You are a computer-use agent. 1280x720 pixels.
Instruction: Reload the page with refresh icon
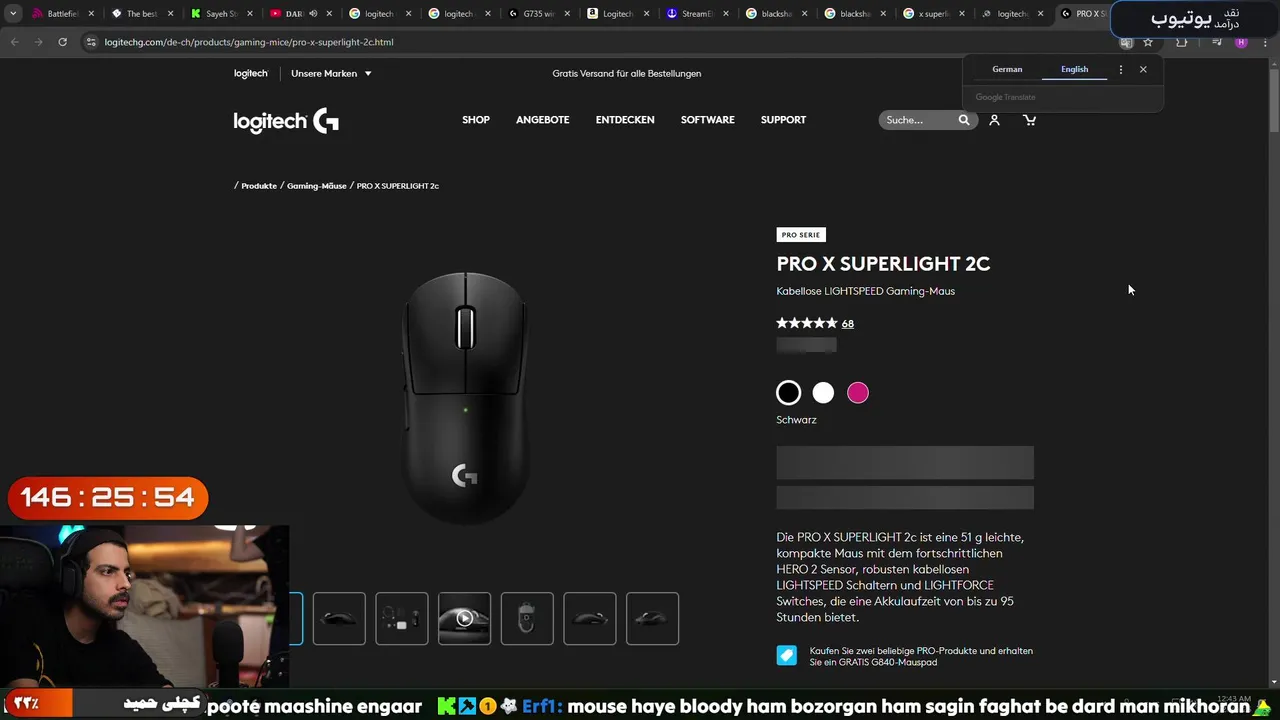click(x=62, y=42)
